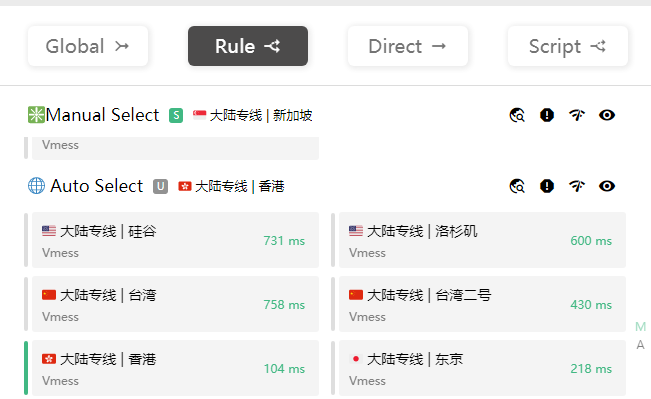Toggle eye visibility for the Auto Select group
651x399 pixels.
(607, 186)
